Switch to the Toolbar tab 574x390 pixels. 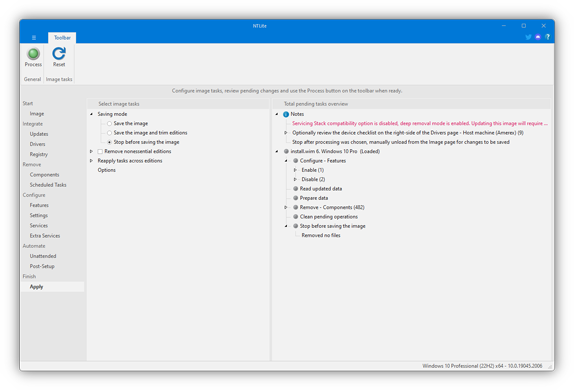click(62, 38)
